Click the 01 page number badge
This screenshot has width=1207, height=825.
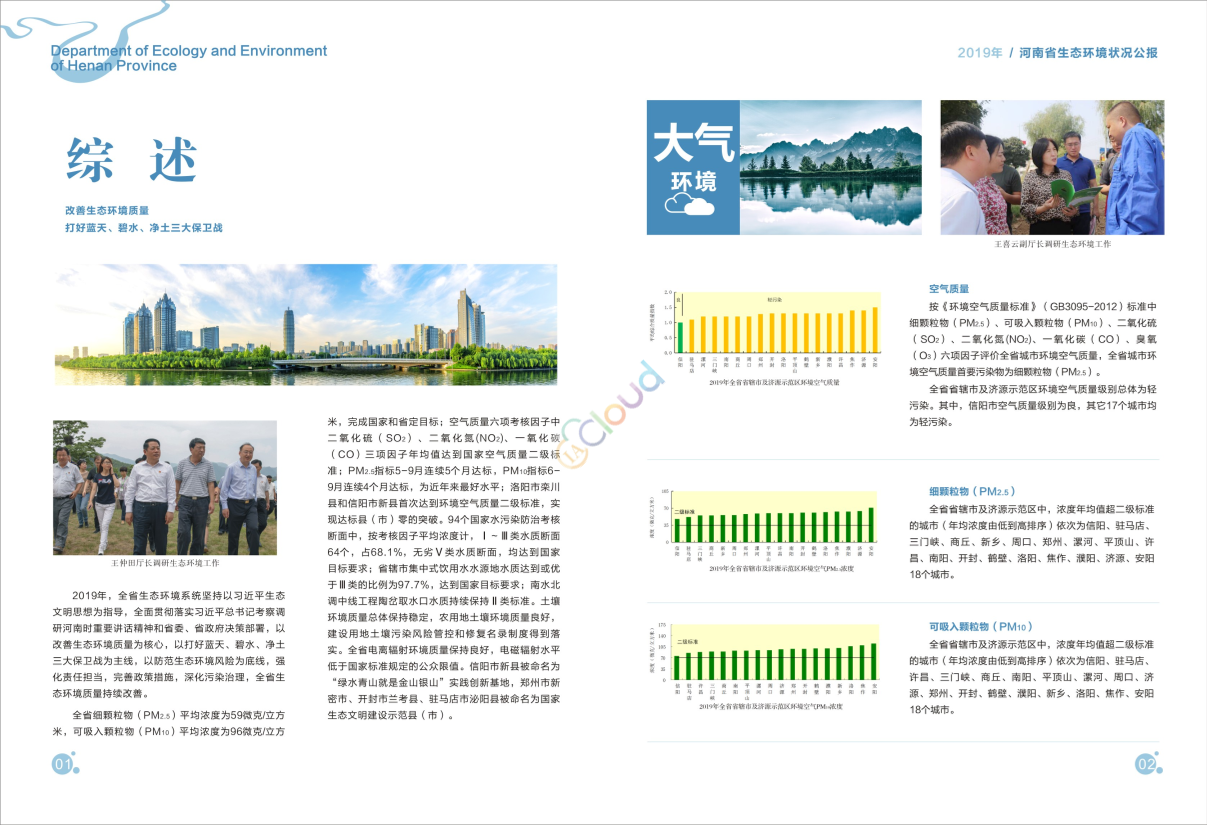(x=63, y=765)
